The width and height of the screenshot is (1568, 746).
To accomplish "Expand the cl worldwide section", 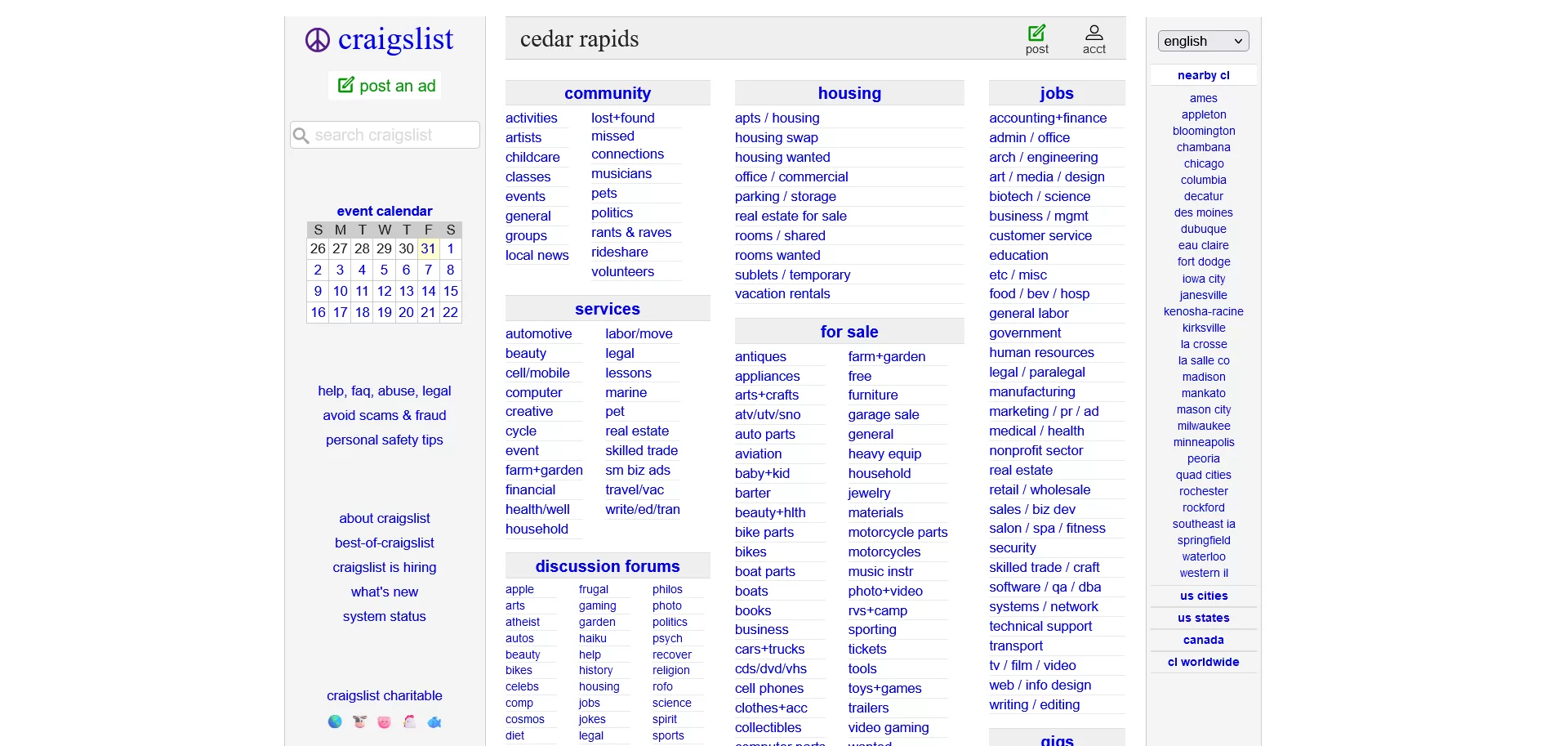I will [1204, 662].
